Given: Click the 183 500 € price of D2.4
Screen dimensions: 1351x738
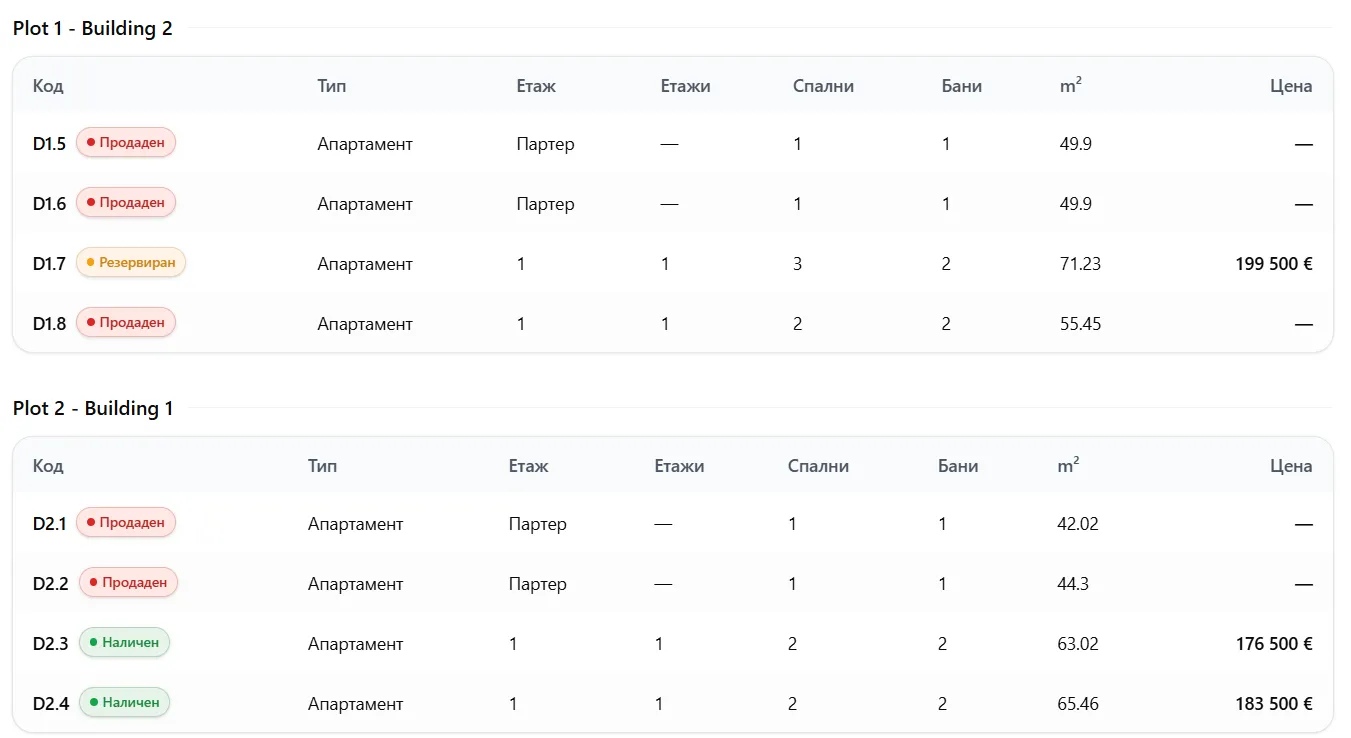Looking at the screenshot, I should (x=1274, y=704).
